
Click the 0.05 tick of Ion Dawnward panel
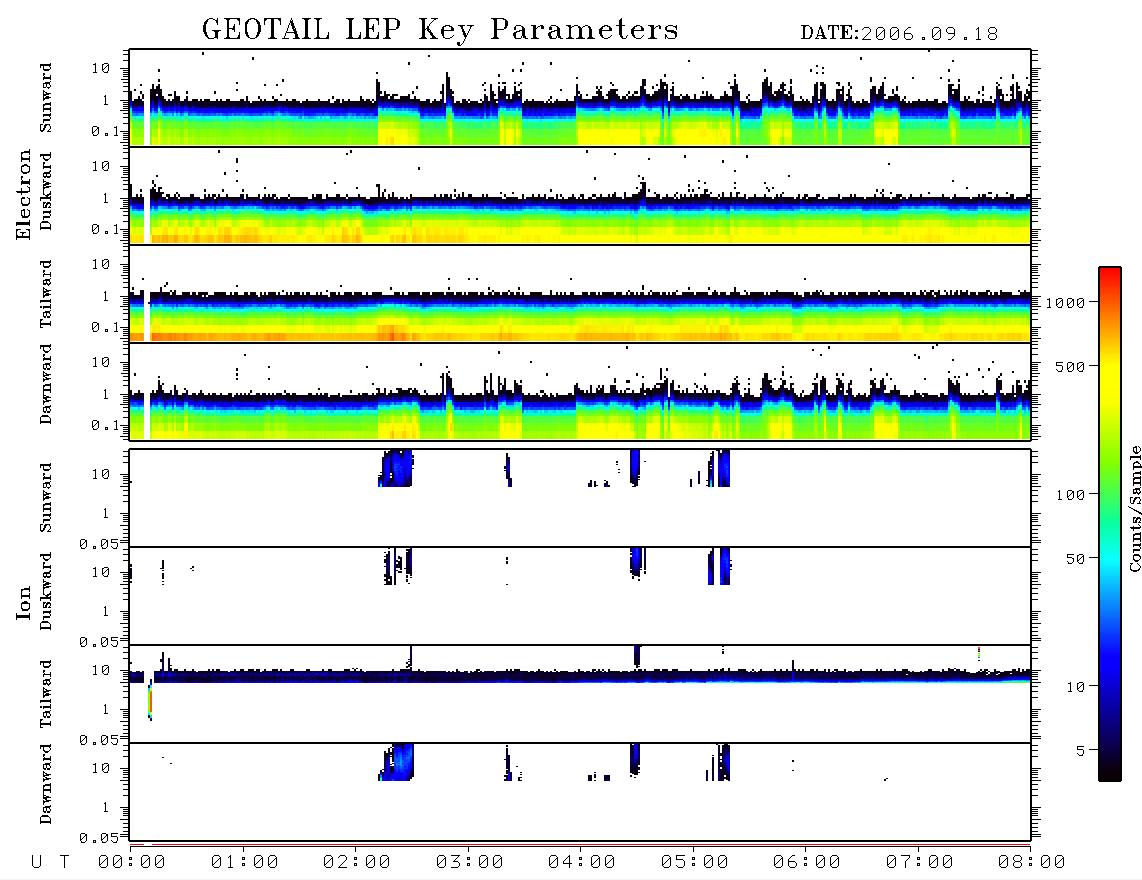pos(99,838)
